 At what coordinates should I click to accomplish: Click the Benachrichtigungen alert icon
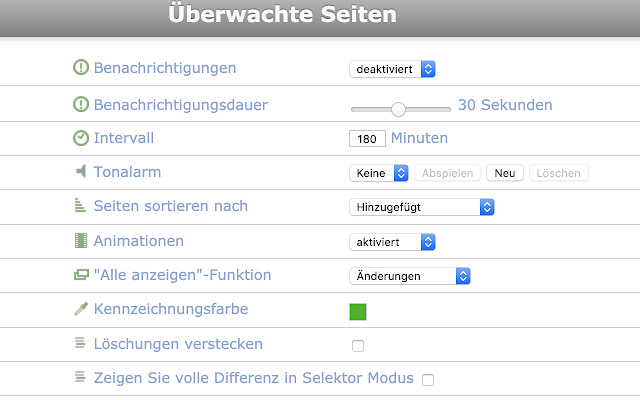coord(81,68)
